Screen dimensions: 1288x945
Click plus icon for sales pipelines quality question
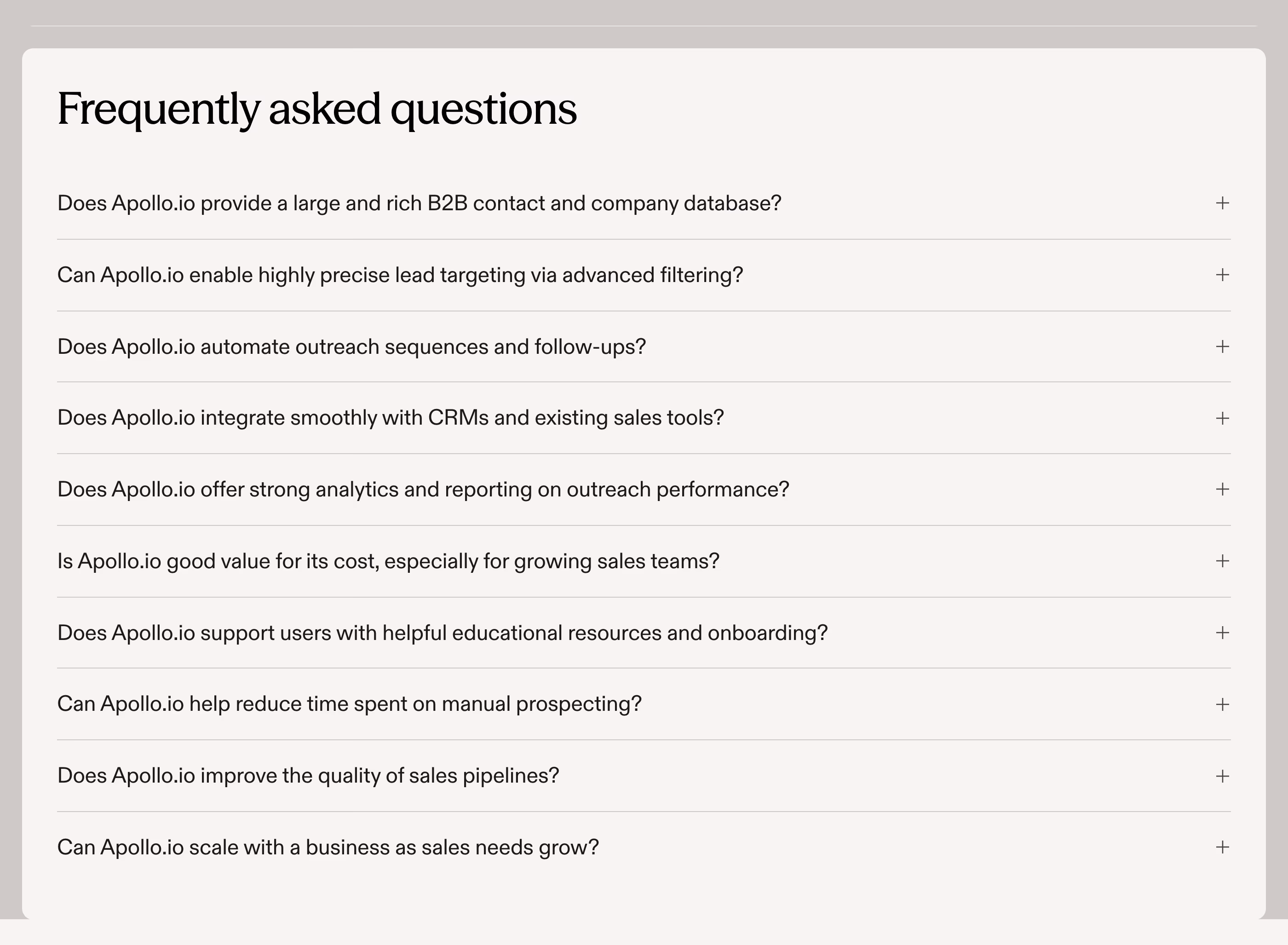point(1222,776)
